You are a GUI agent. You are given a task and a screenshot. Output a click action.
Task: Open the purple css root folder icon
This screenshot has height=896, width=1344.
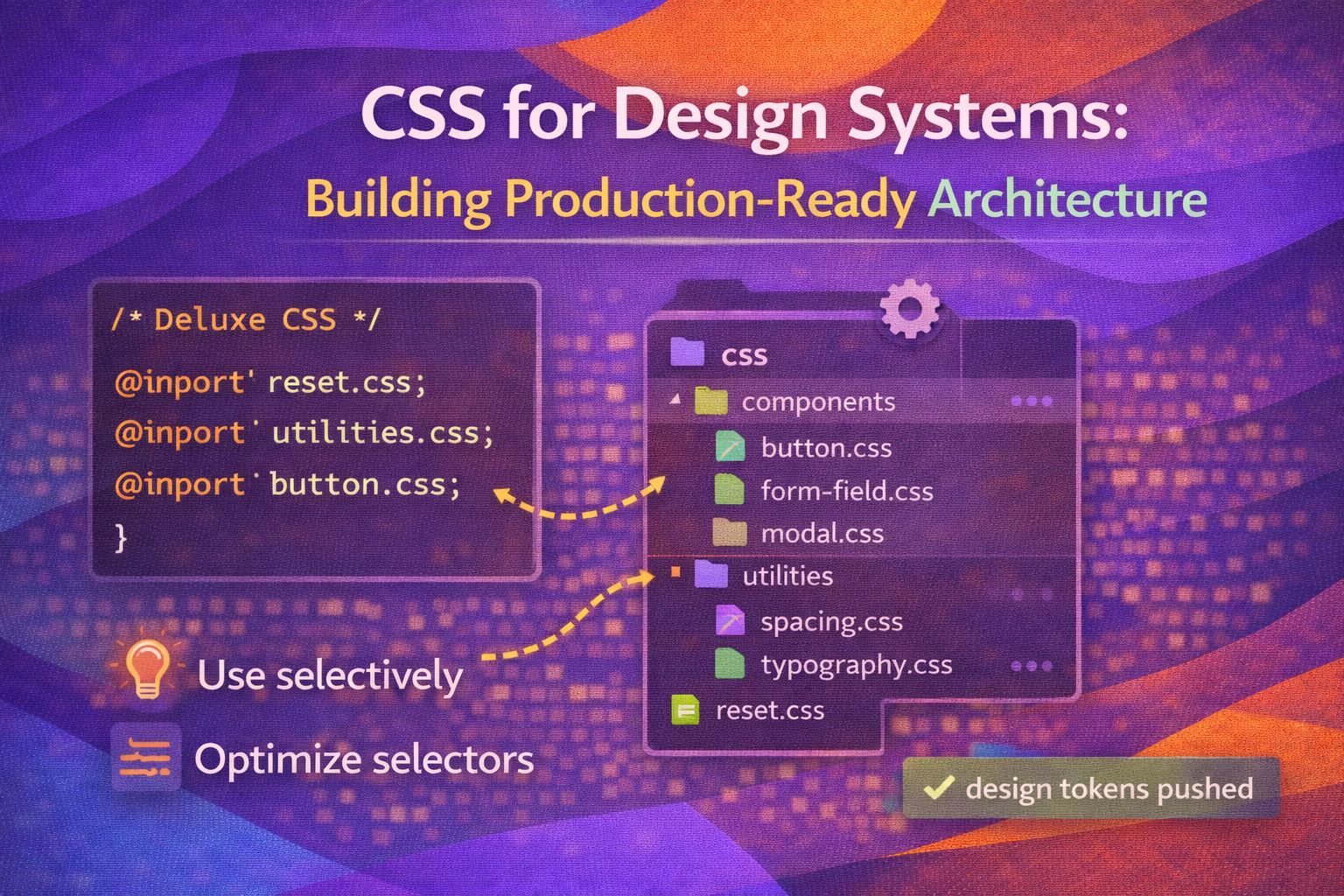click(x=687, y=353)
